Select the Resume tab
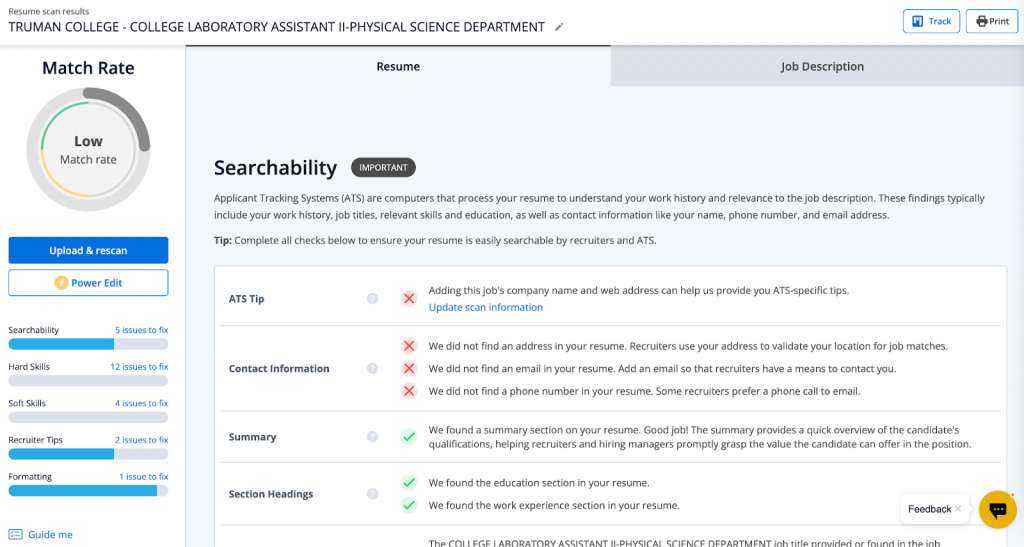 (398, 67)
